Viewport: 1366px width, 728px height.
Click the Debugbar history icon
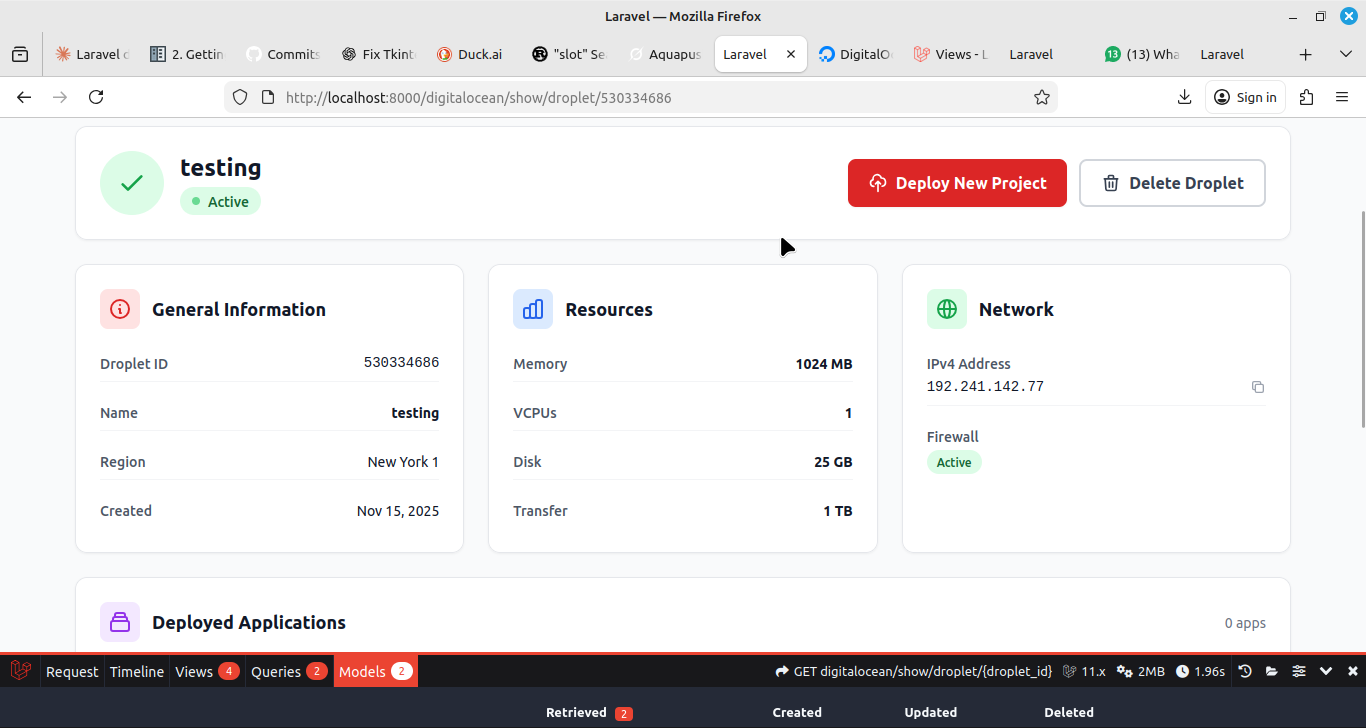[x=1245, y=671]
